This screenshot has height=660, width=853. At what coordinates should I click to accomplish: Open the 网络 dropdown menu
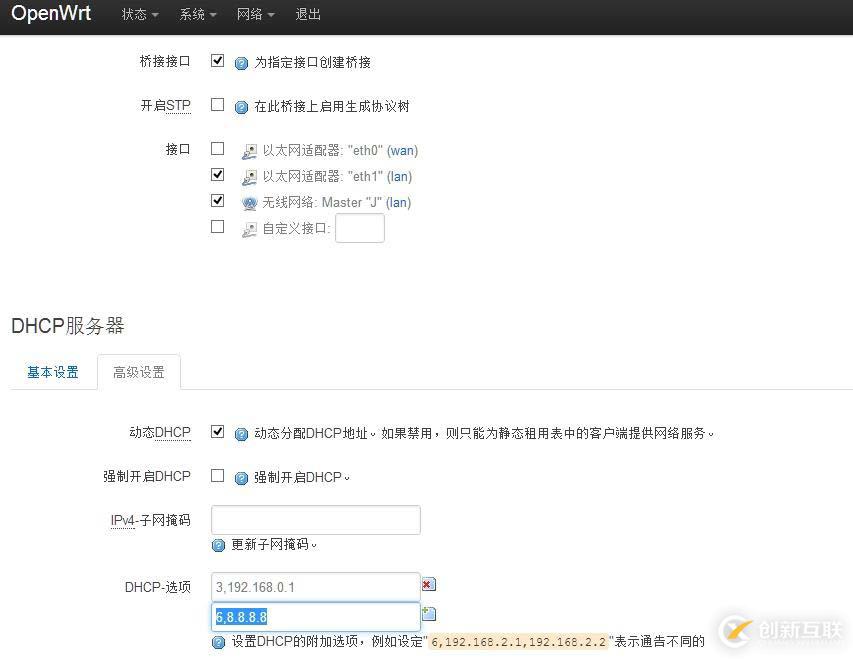[x=252, y=14]
